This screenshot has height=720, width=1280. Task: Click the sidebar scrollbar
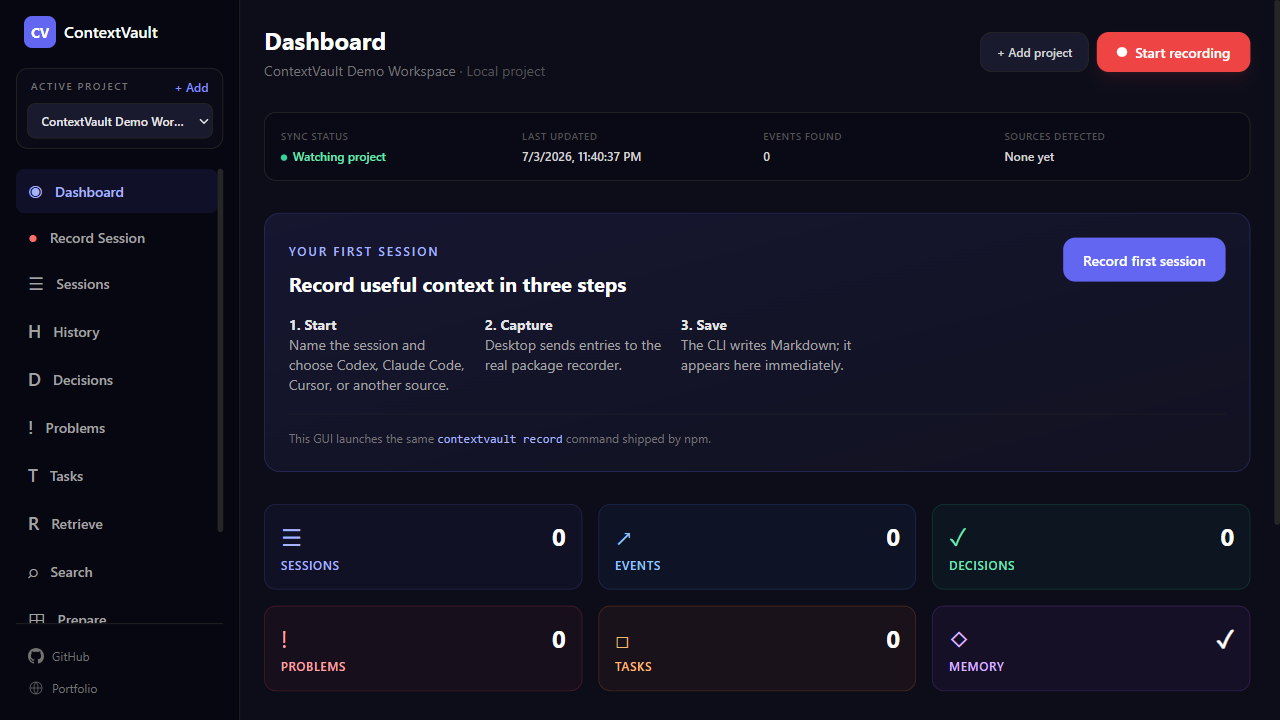pyautogui.click(x=220, y=350)
